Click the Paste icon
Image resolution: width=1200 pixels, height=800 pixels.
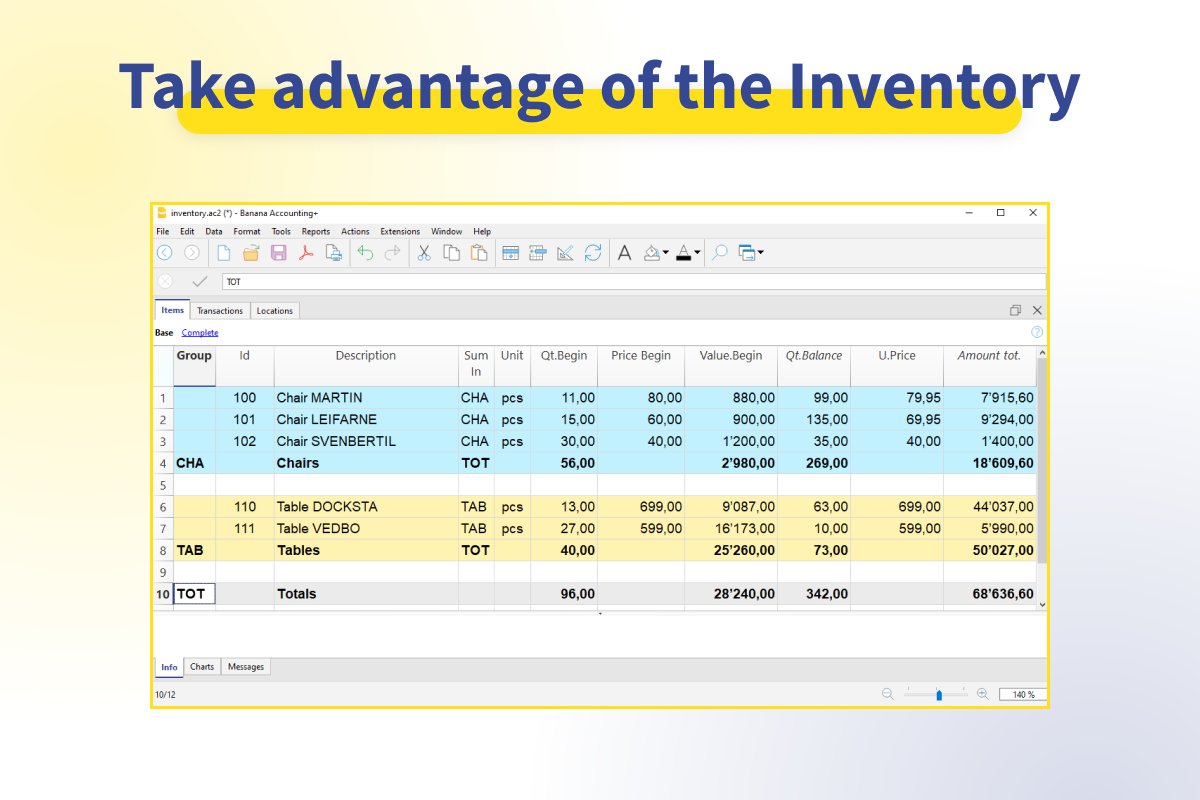click(479, 252)
